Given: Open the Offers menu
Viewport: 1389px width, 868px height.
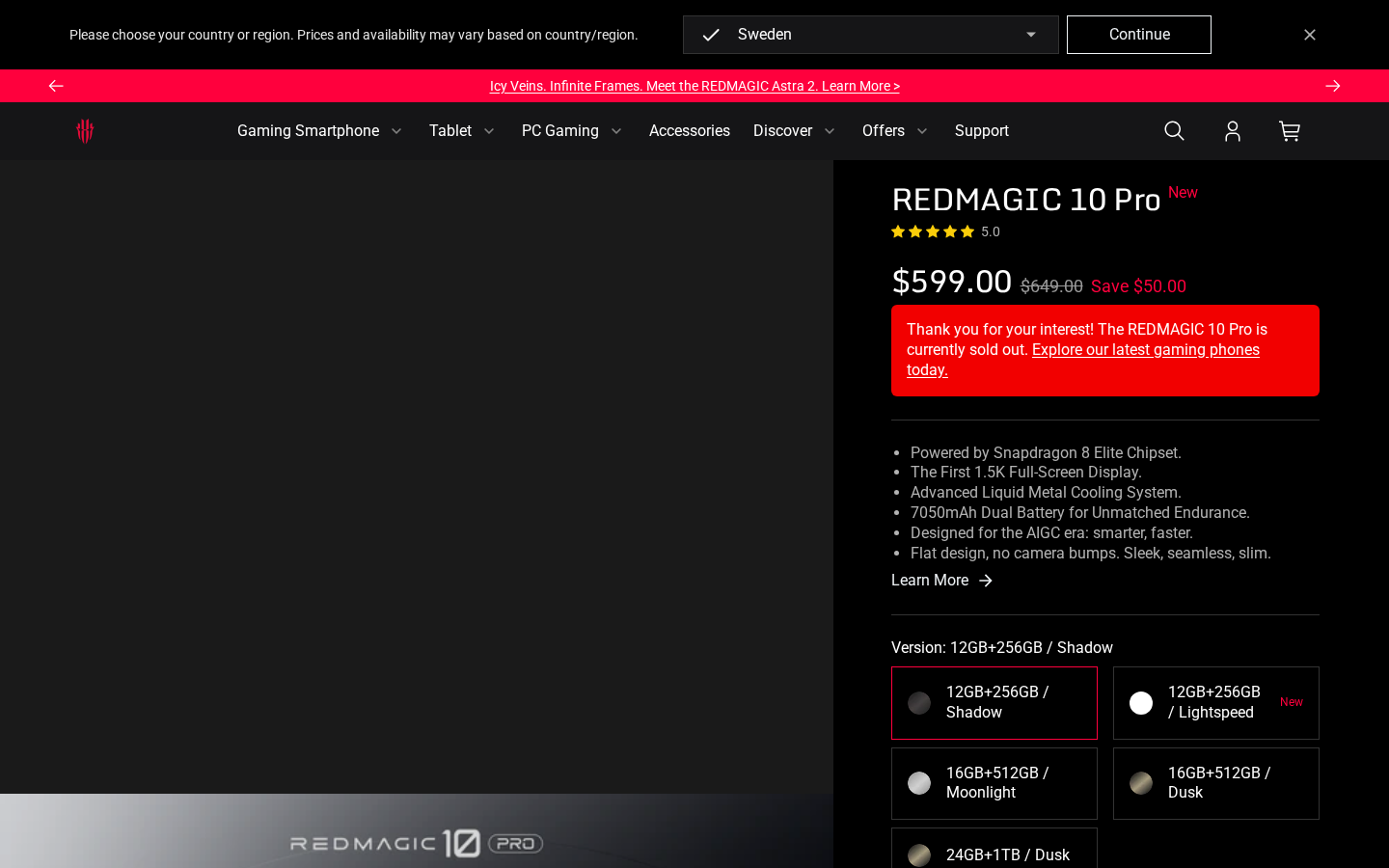Looking at the screenshot, I should (884, 131).
